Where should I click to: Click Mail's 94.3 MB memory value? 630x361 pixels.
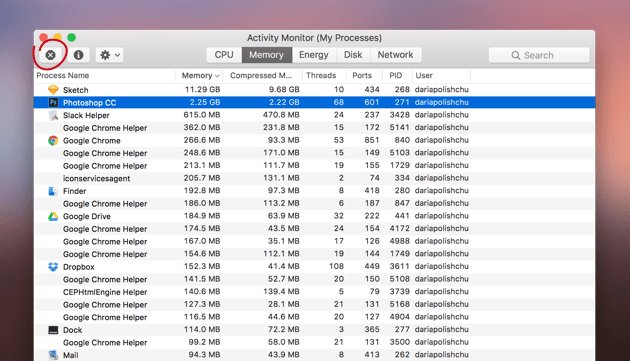[x=205, y=355]
